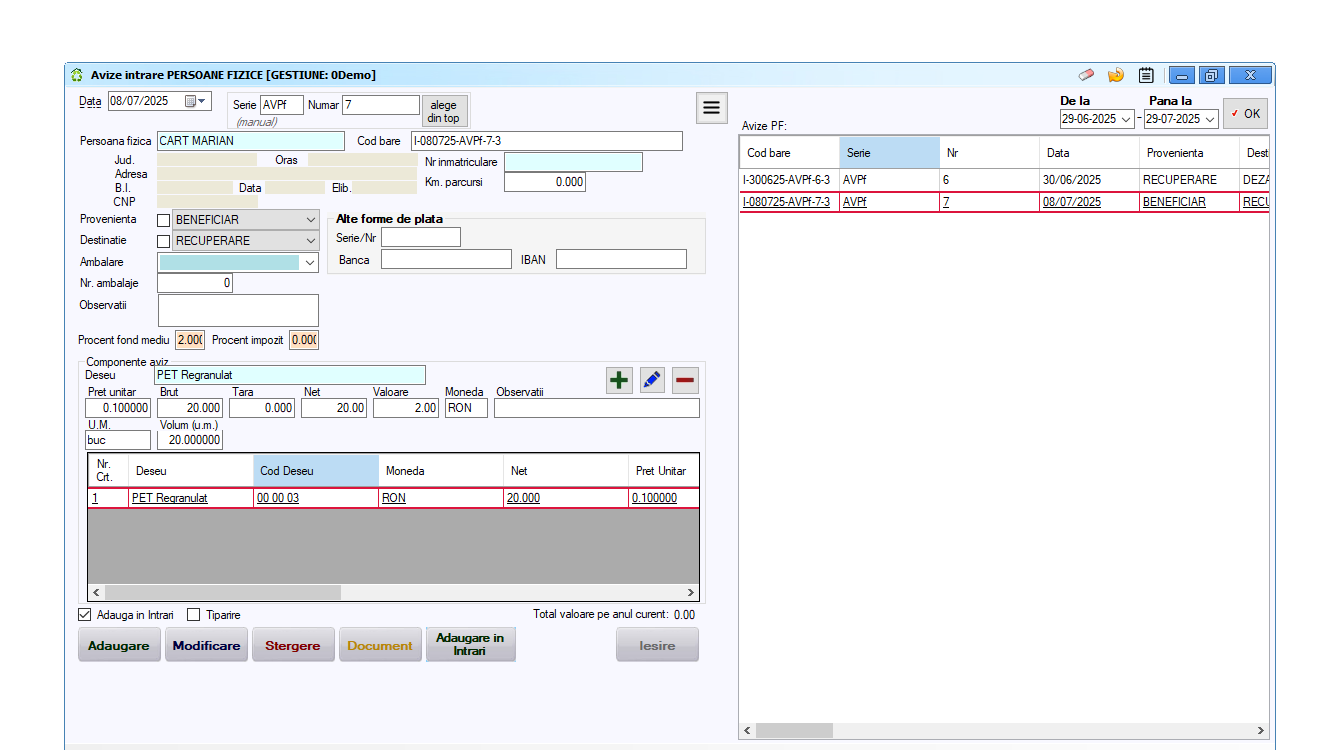Viewport: 1333px width, 750px height.
Task: Click the green plus add component icon
Action: [x=620, y=380]
